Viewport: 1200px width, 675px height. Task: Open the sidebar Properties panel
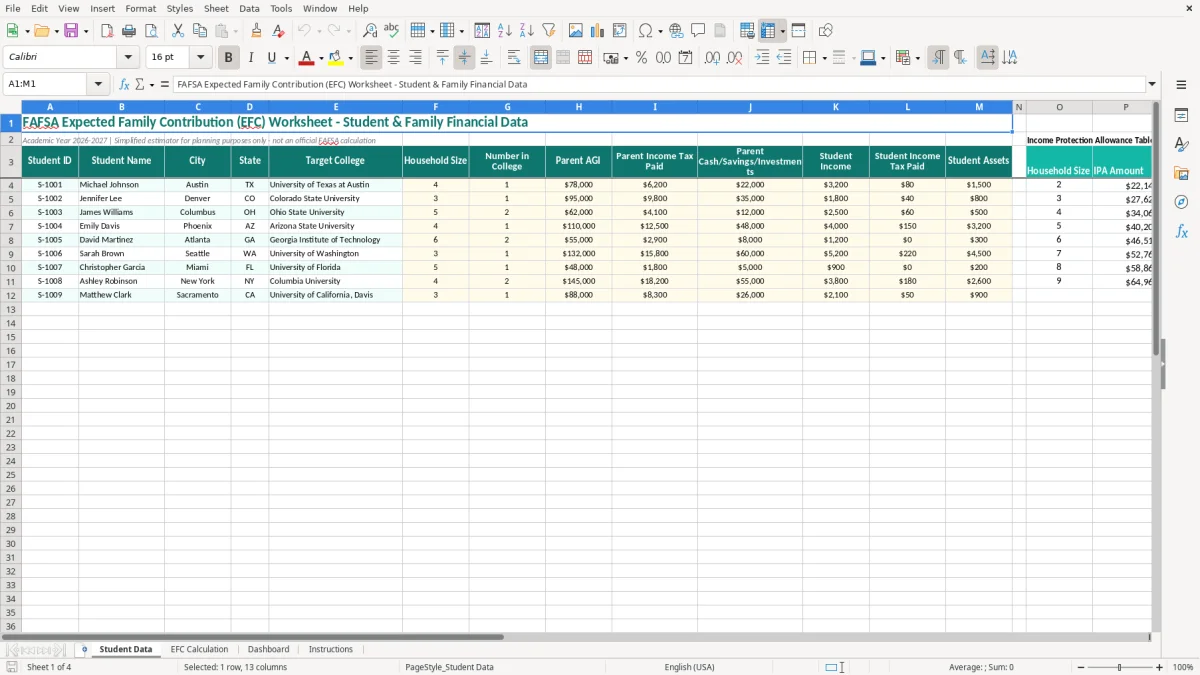(1181, 116)
